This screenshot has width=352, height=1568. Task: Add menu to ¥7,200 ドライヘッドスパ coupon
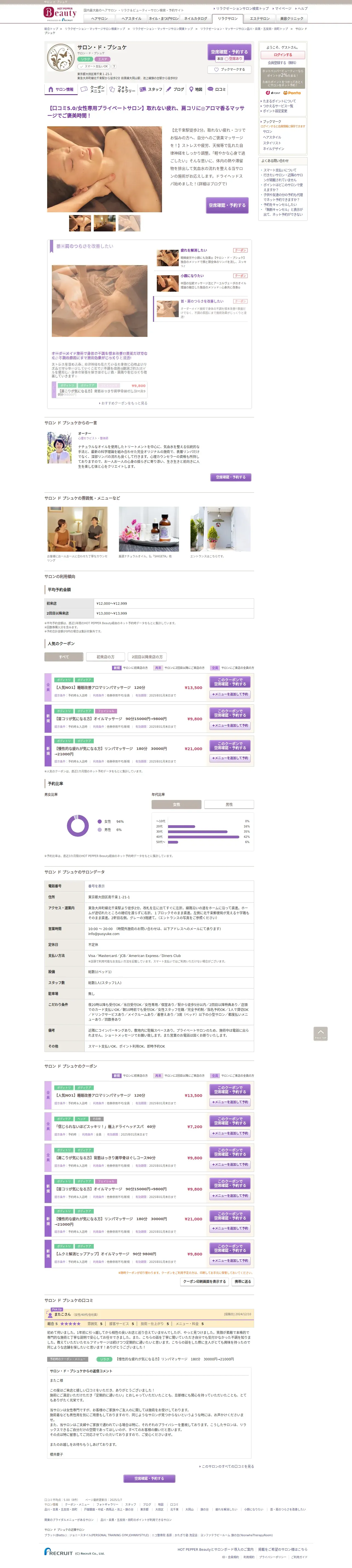tap(230, 1133)
